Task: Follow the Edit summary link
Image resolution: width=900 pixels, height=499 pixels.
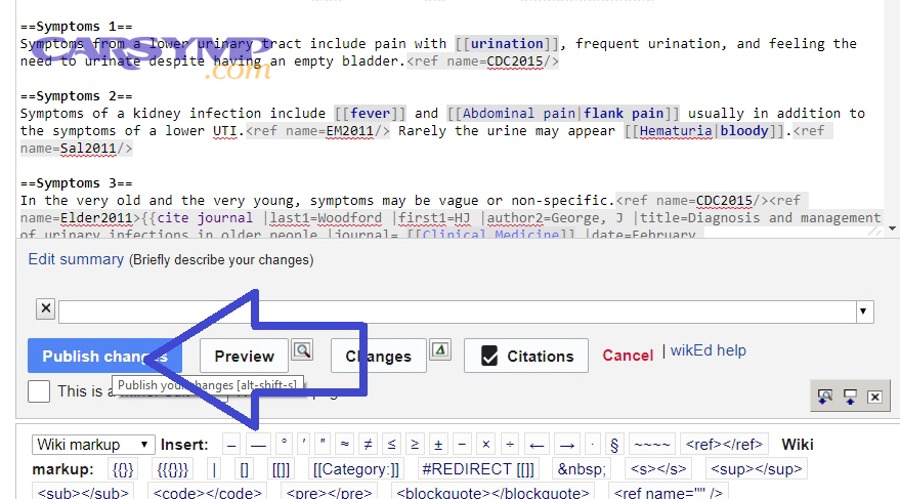Action: [76, 259]
